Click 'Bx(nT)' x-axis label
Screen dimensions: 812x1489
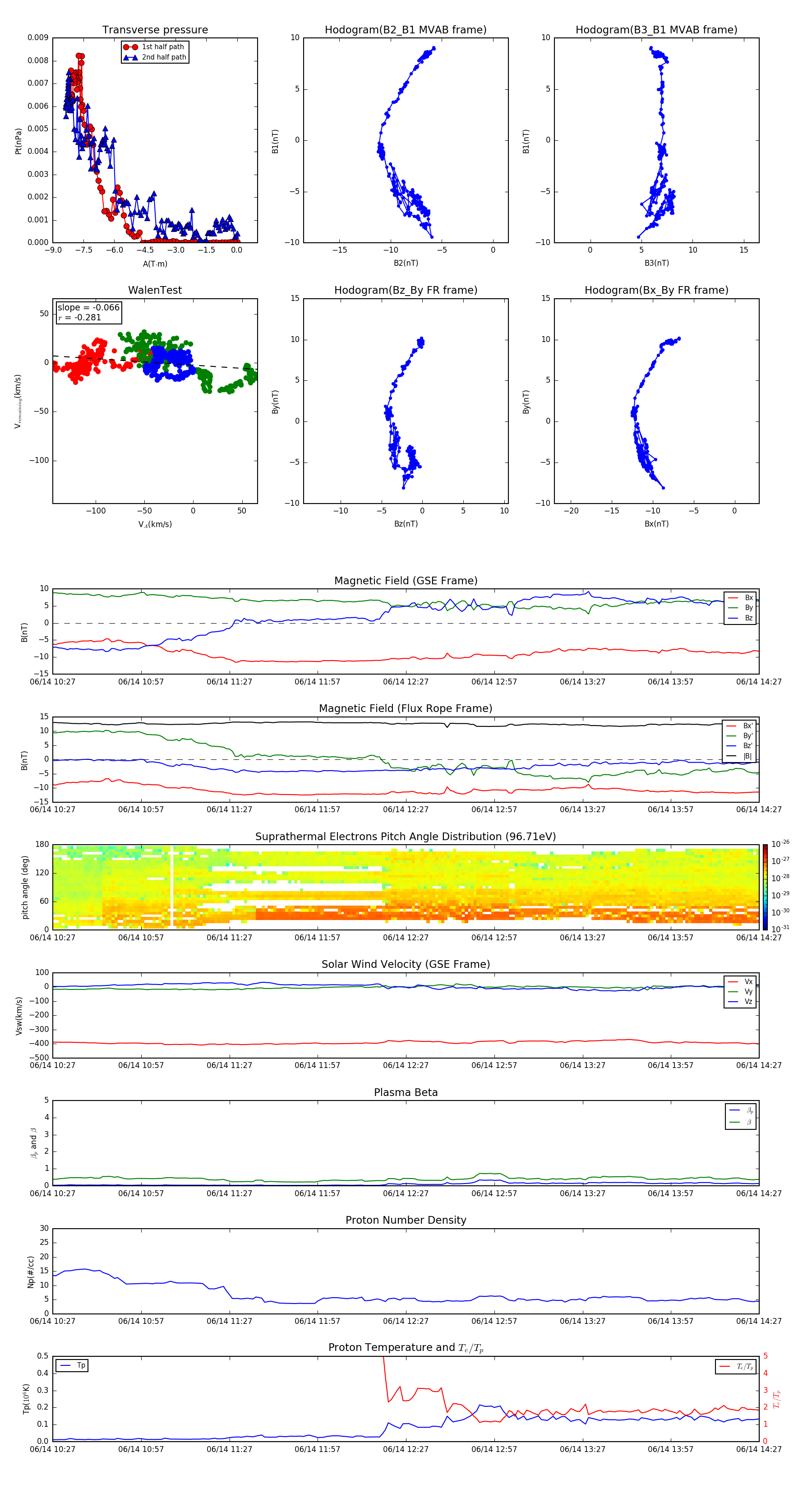[x=656, y=524]
